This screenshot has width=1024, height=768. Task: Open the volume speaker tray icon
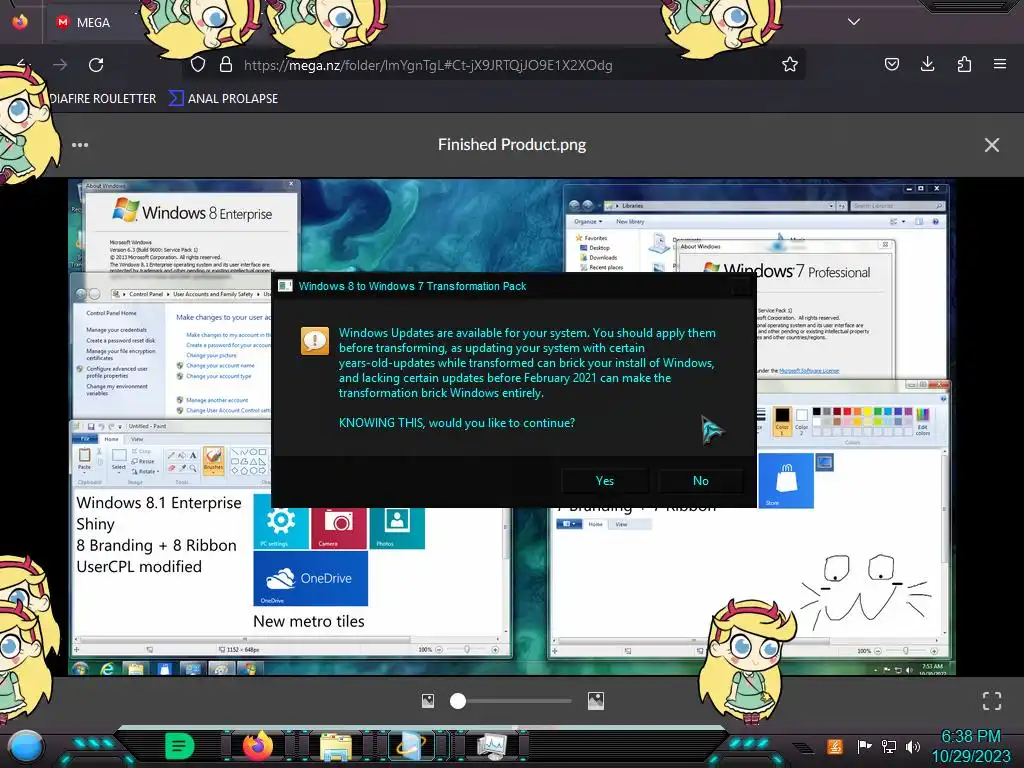tap(913, 746)
